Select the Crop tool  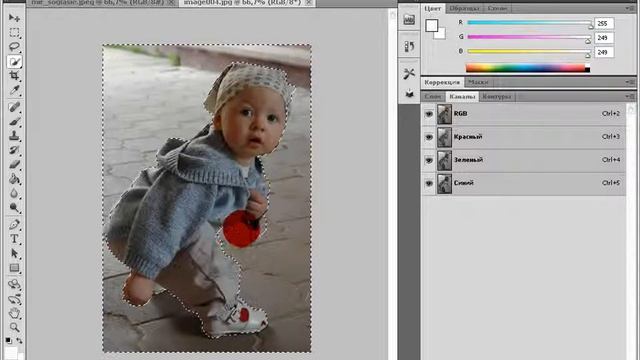14,76
